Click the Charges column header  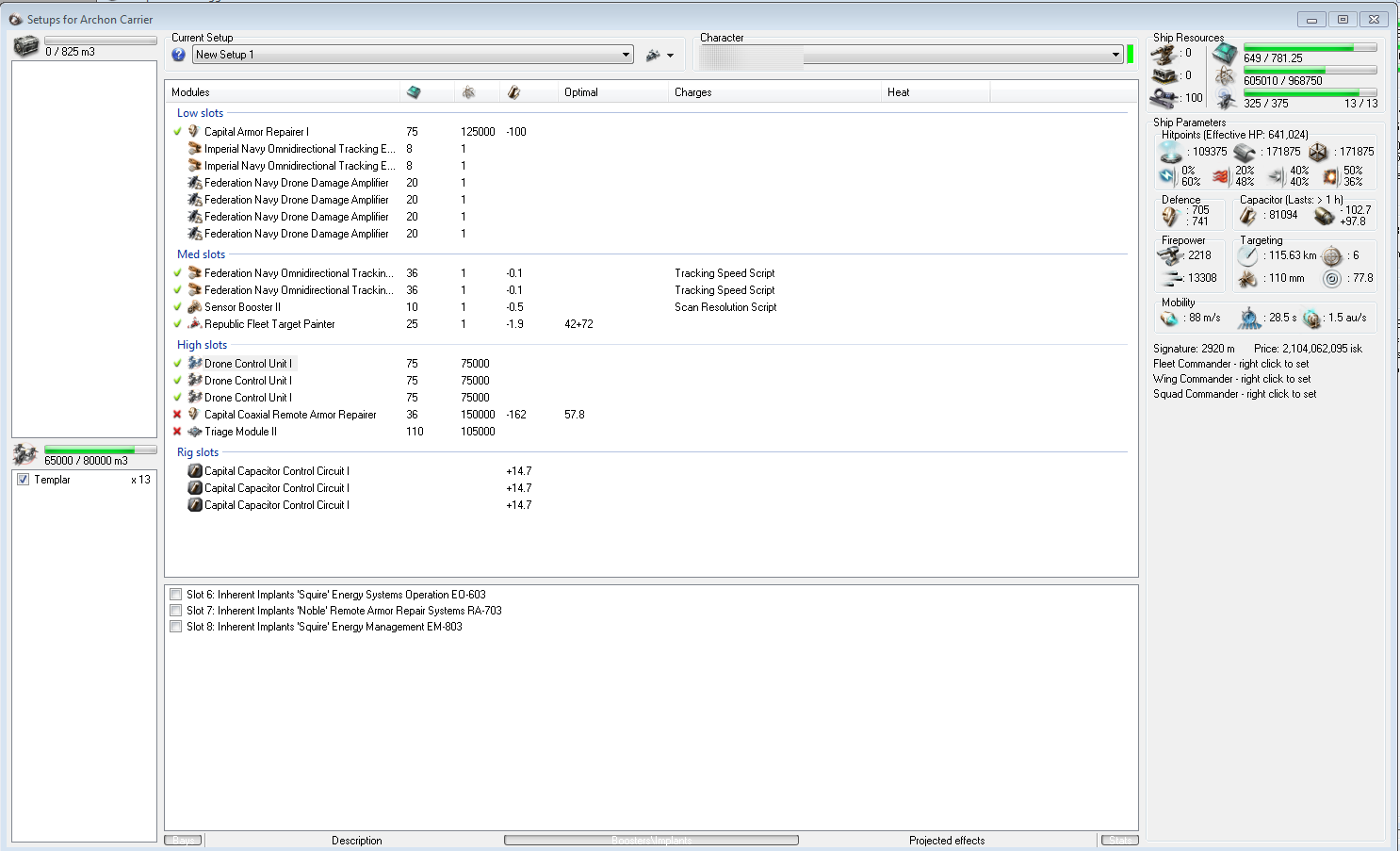775,92
